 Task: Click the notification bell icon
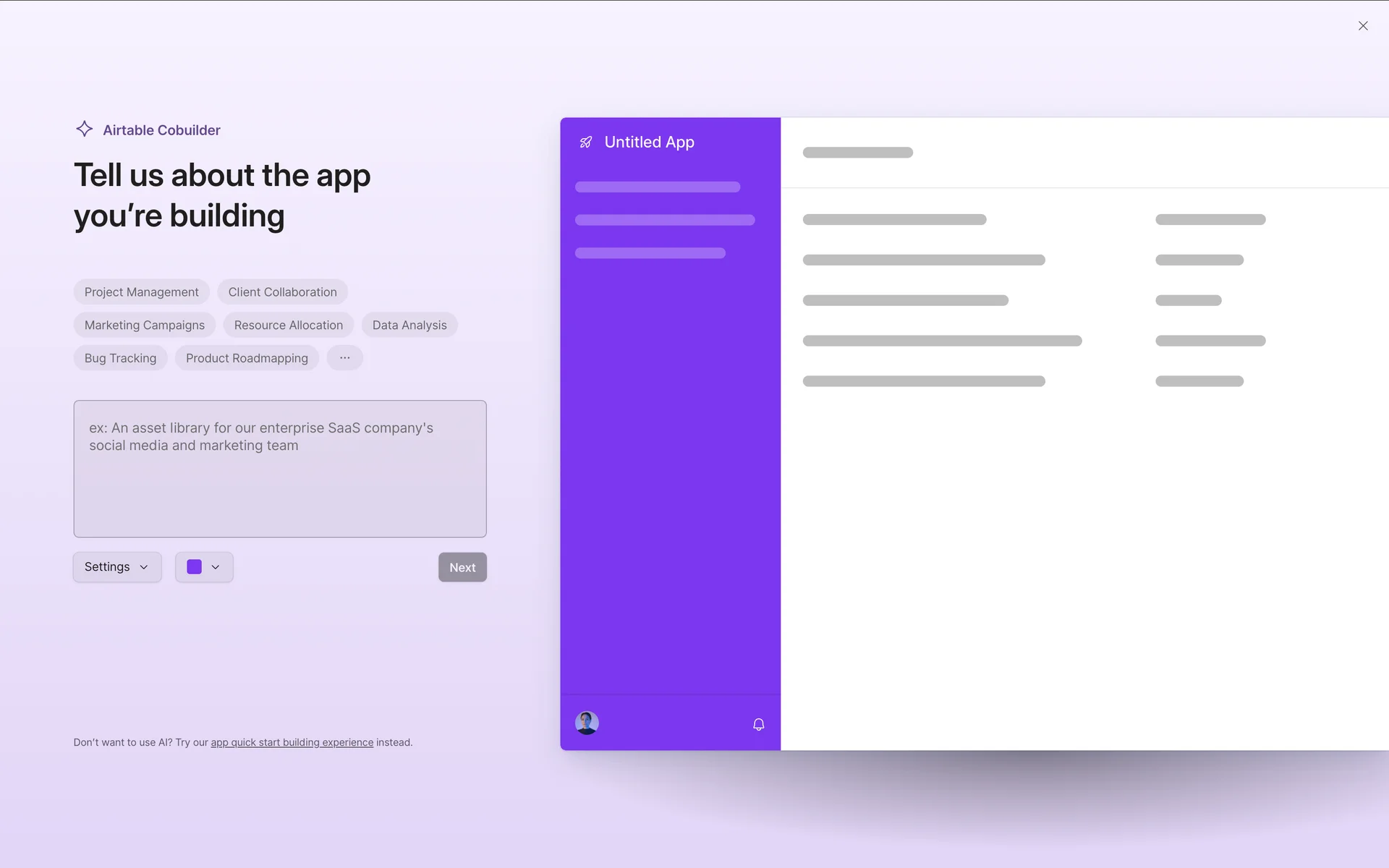click(758, 724)
